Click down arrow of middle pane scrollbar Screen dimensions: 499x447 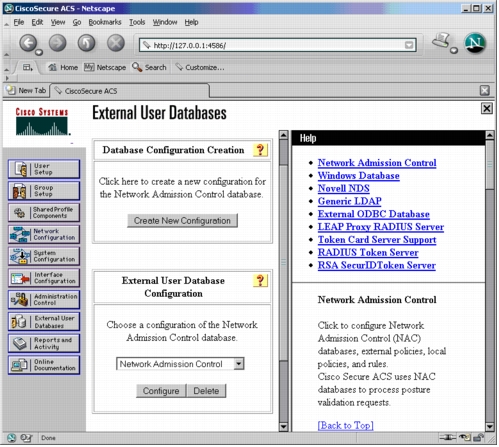pyautogui.click(x=283, y=427)
